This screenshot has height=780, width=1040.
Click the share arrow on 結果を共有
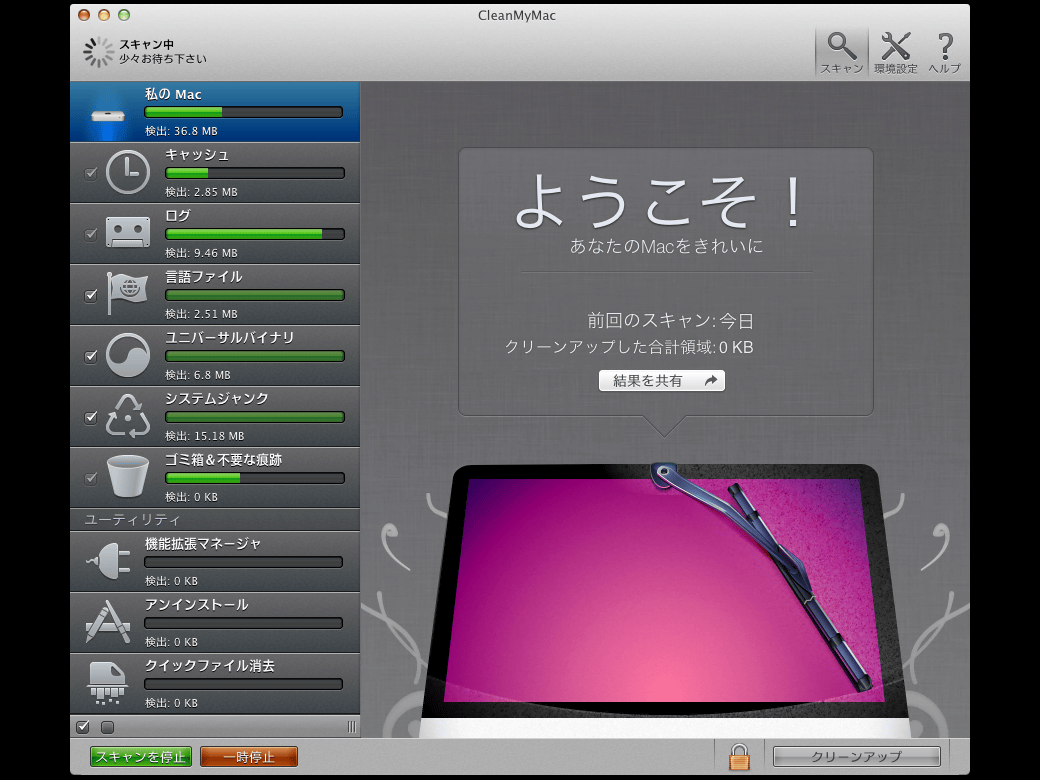[710, 381]
